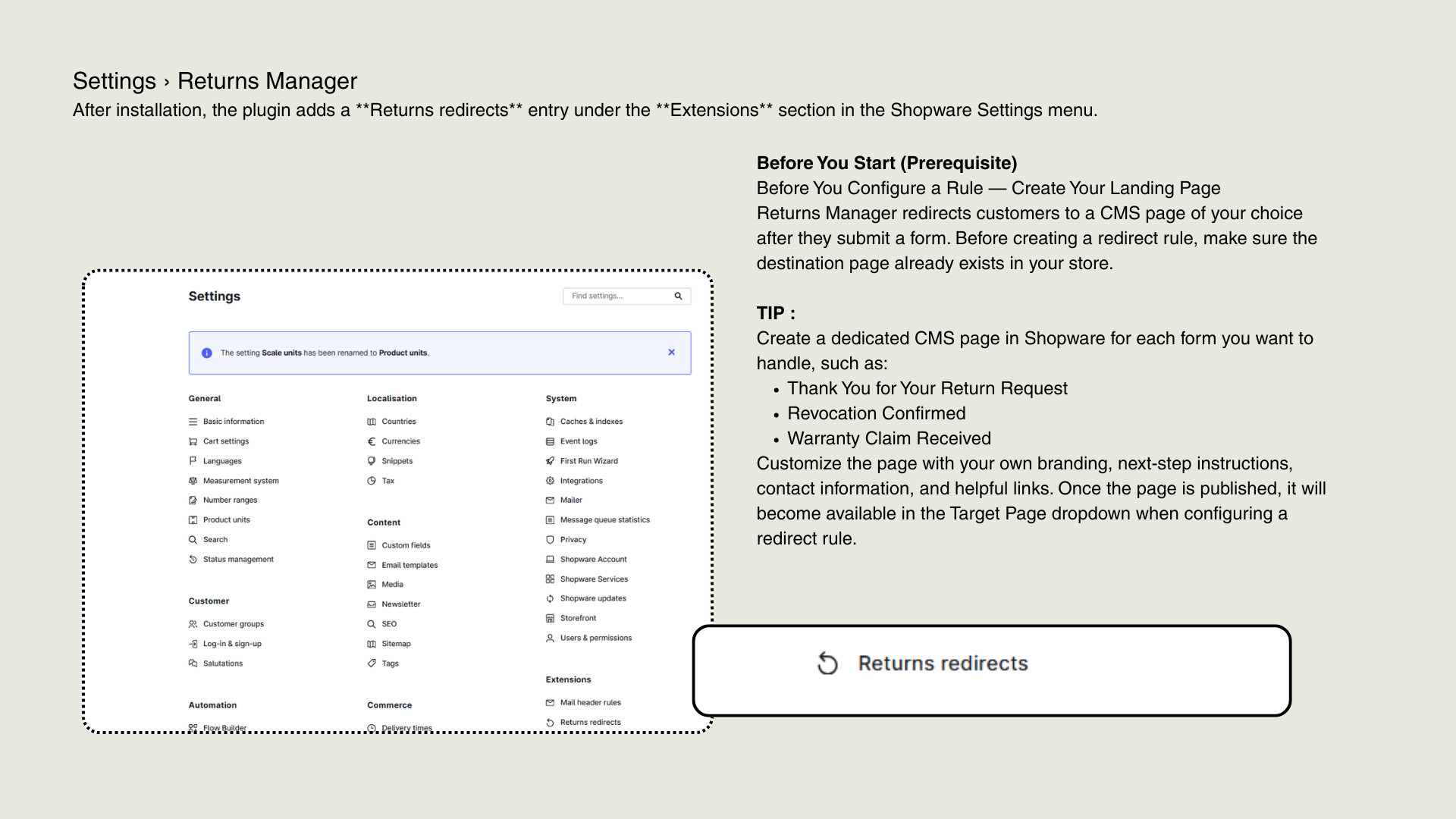Click 'Thank You for Your Return Request' bullet
1456x819 pixels.
[927, 388]
